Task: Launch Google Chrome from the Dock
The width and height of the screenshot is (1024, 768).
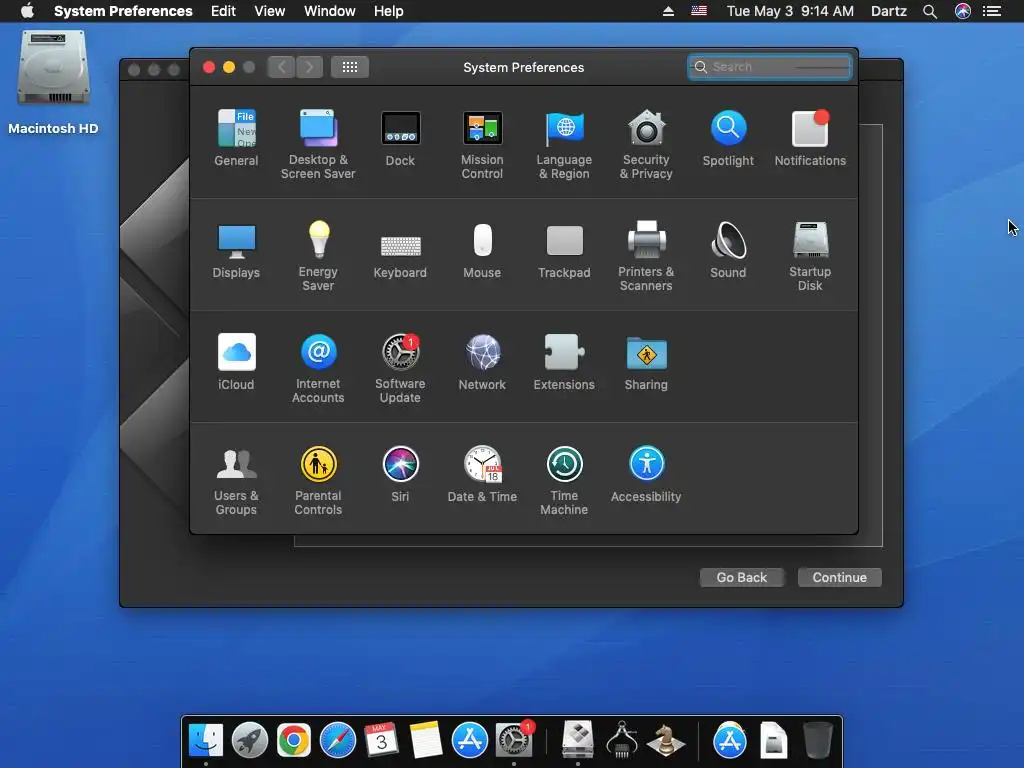Action: tap(293, 740)
